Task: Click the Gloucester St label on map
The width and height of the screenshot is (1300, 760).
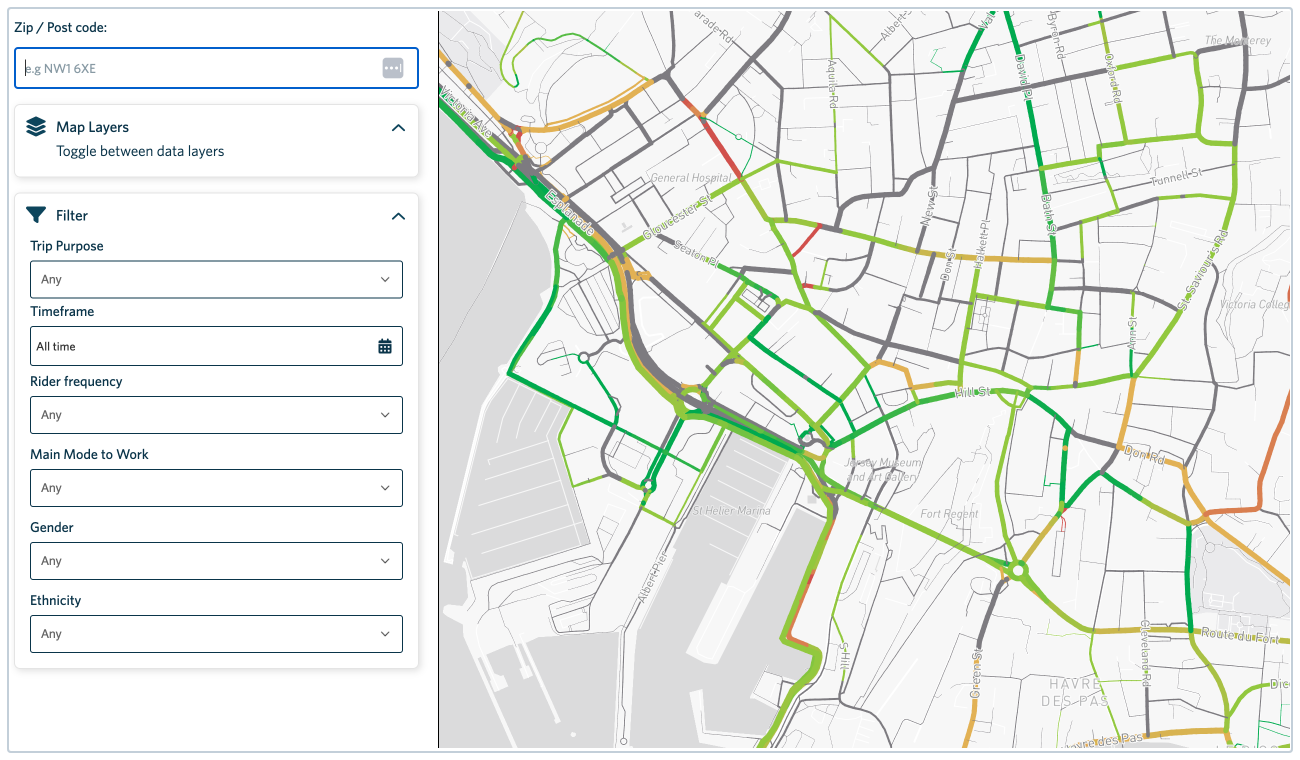Action: [x=675, y=217]
